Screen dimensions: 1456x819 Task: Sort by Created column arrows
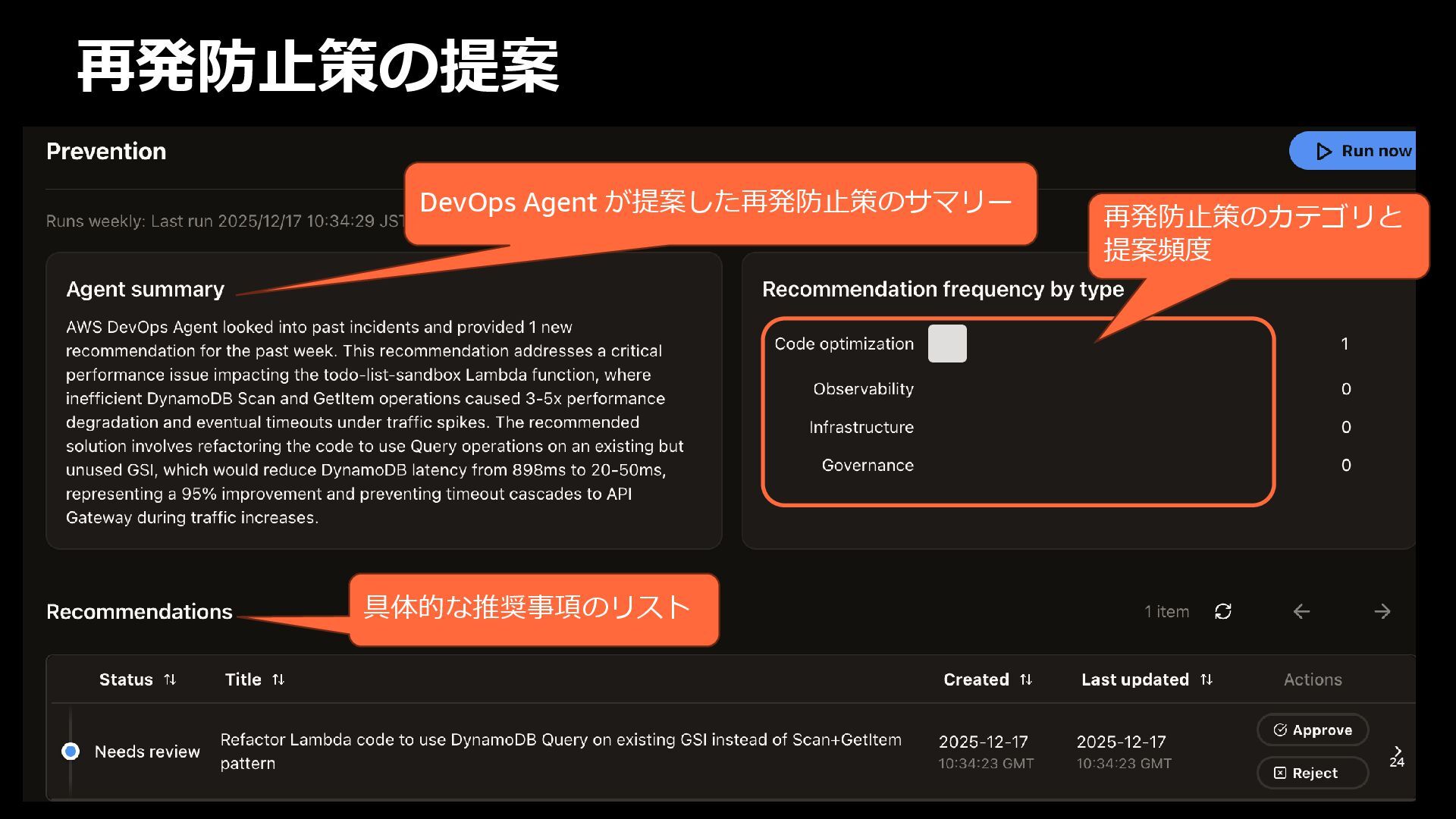click(x=1026, y=679)
